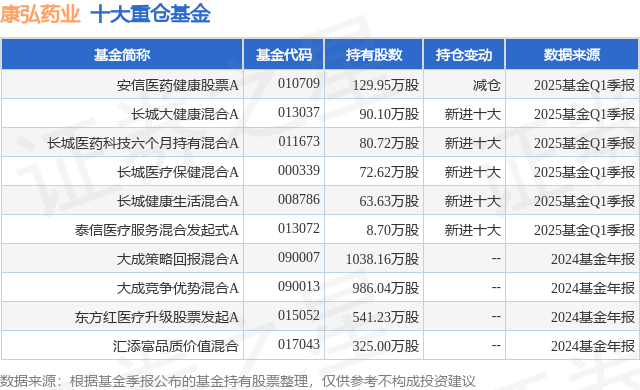Viewport: 640px width, 390px height.
Task: Click the 康弘药业 title text
Action: click(40, 14)
